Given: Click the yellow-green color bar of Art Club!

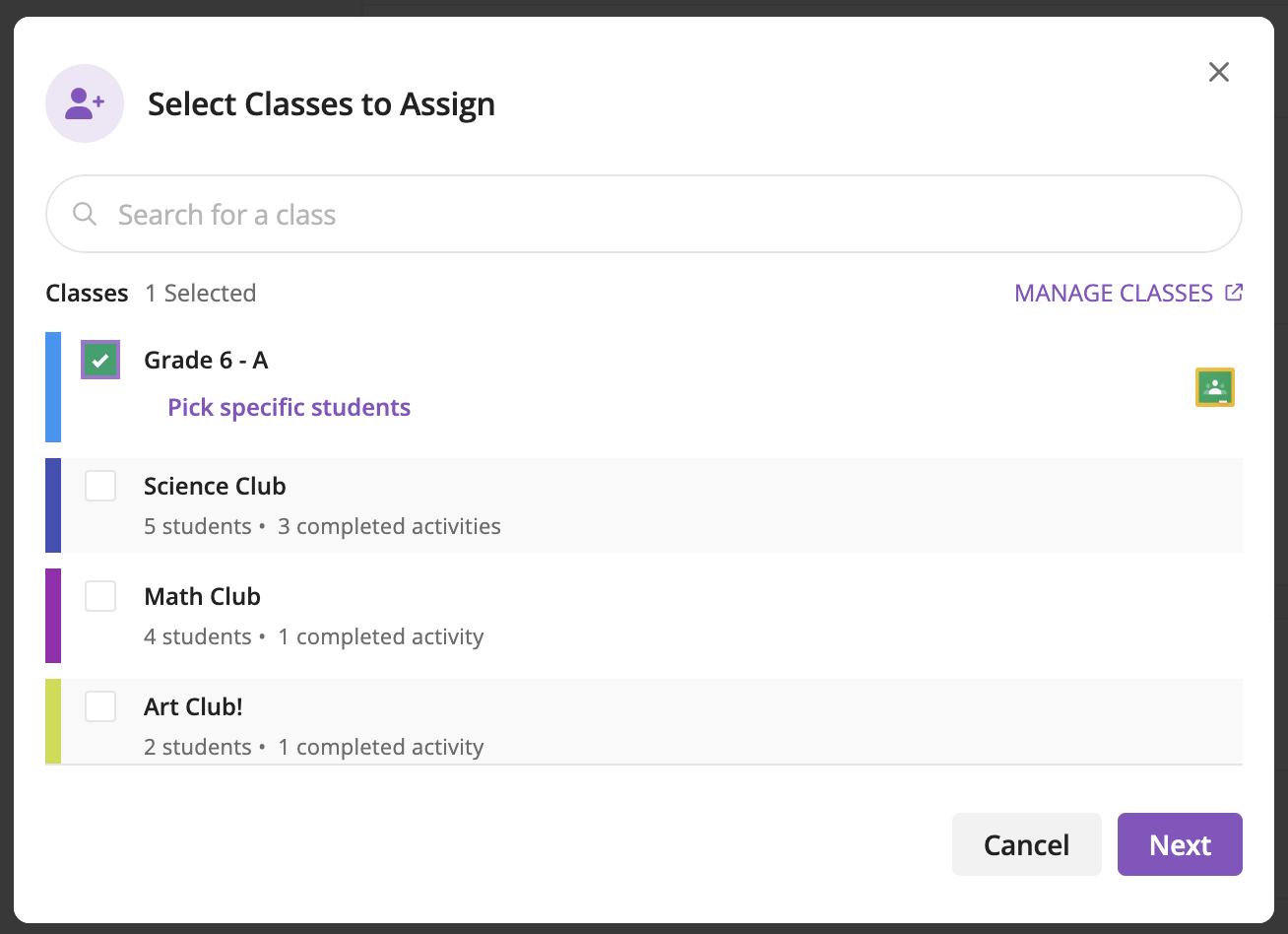Looking at the screenshot, I should tap(53, 721).
